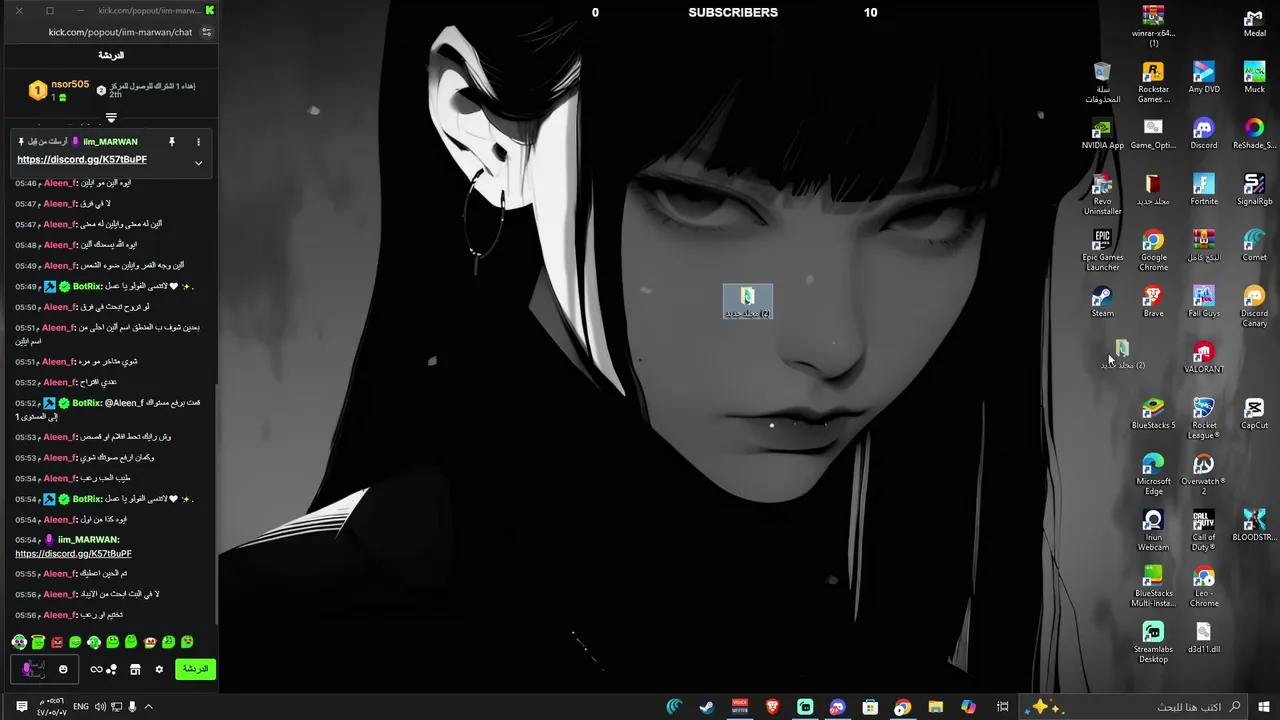Select the new folder (2) in desktop center
The height and width of the screenshot is (720, 1280).
tap(748, 302)
